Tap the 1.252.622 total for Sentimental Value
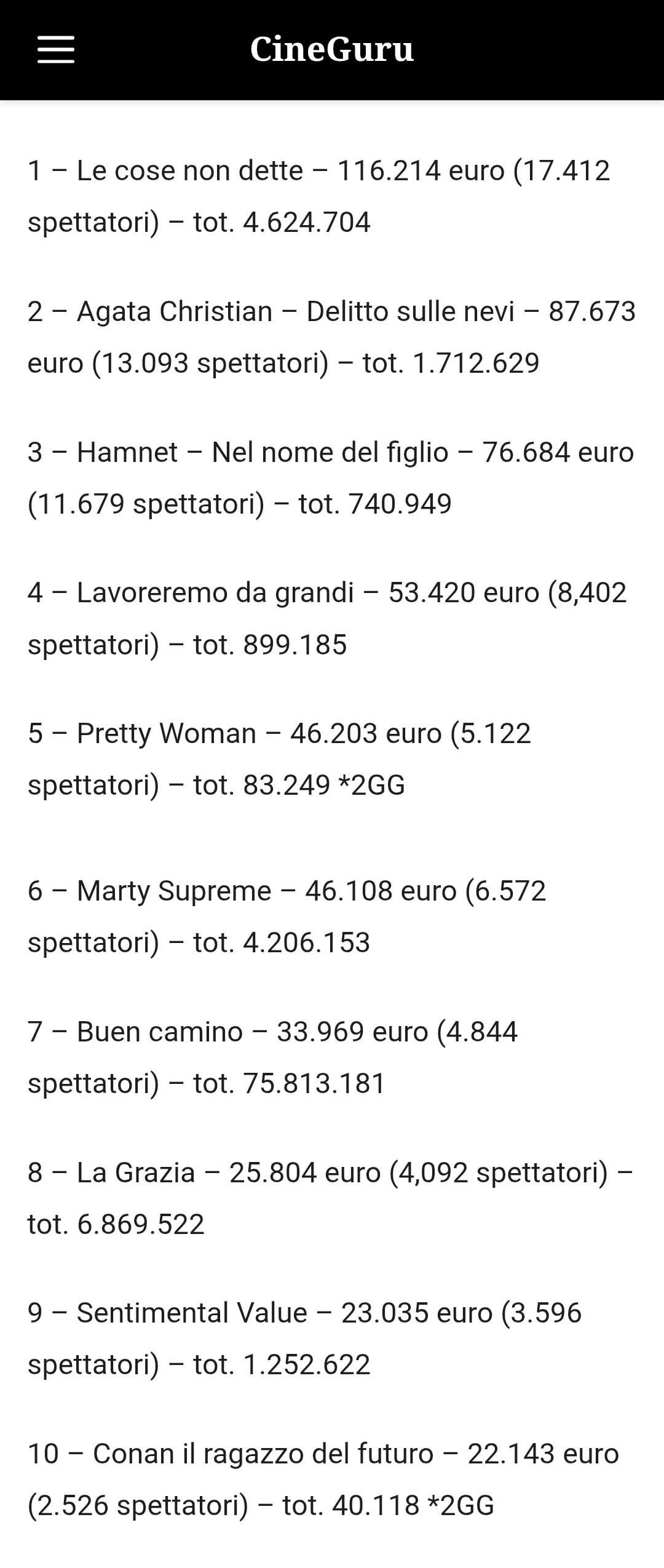The width and height of the screenshot is (664, 1568). click(x=307, y=1364)
